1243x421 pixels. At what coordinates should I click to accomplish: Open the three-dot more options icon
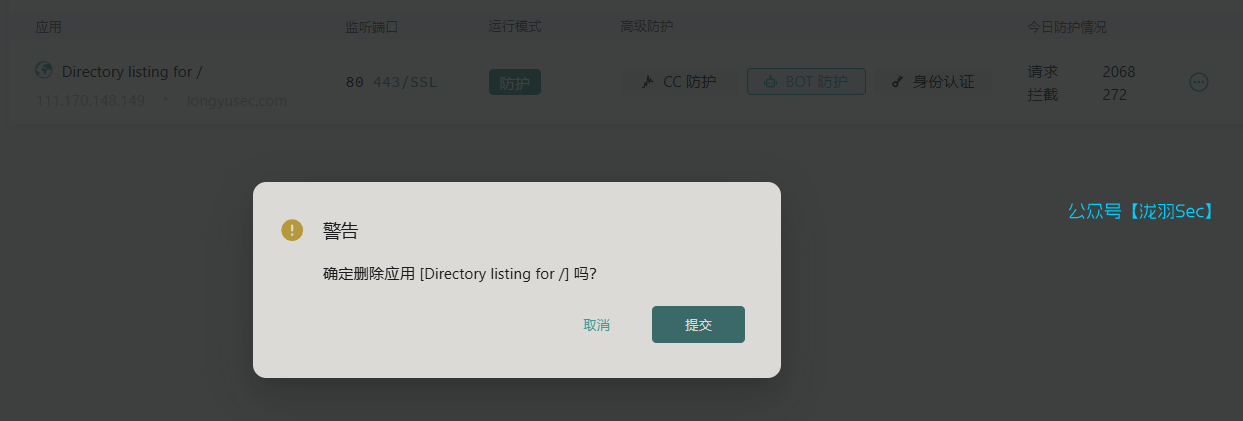tap(1199, 82)
